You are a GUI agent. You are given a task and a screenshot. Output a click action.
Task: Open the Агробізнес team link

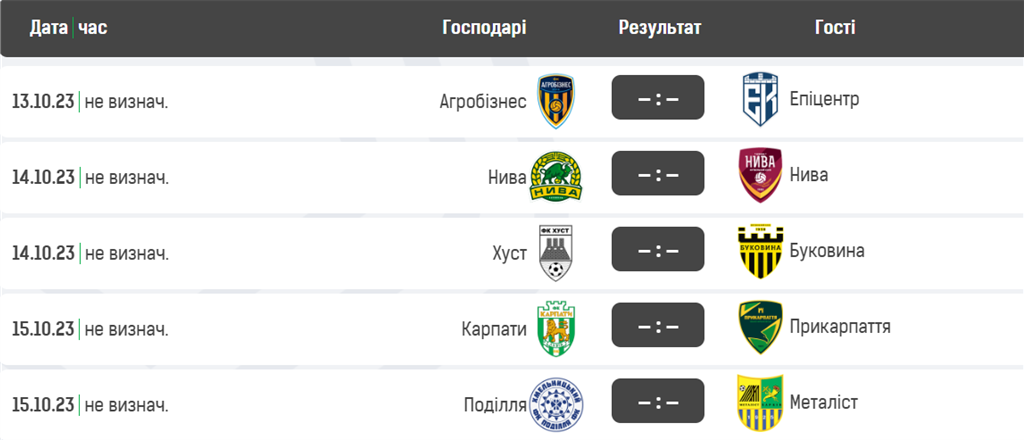point(483,101)
